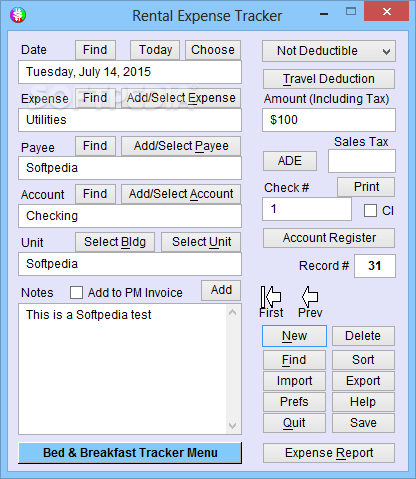Click Find button next to Payee
The image size is (416, 479).
[x=95, y=146]
